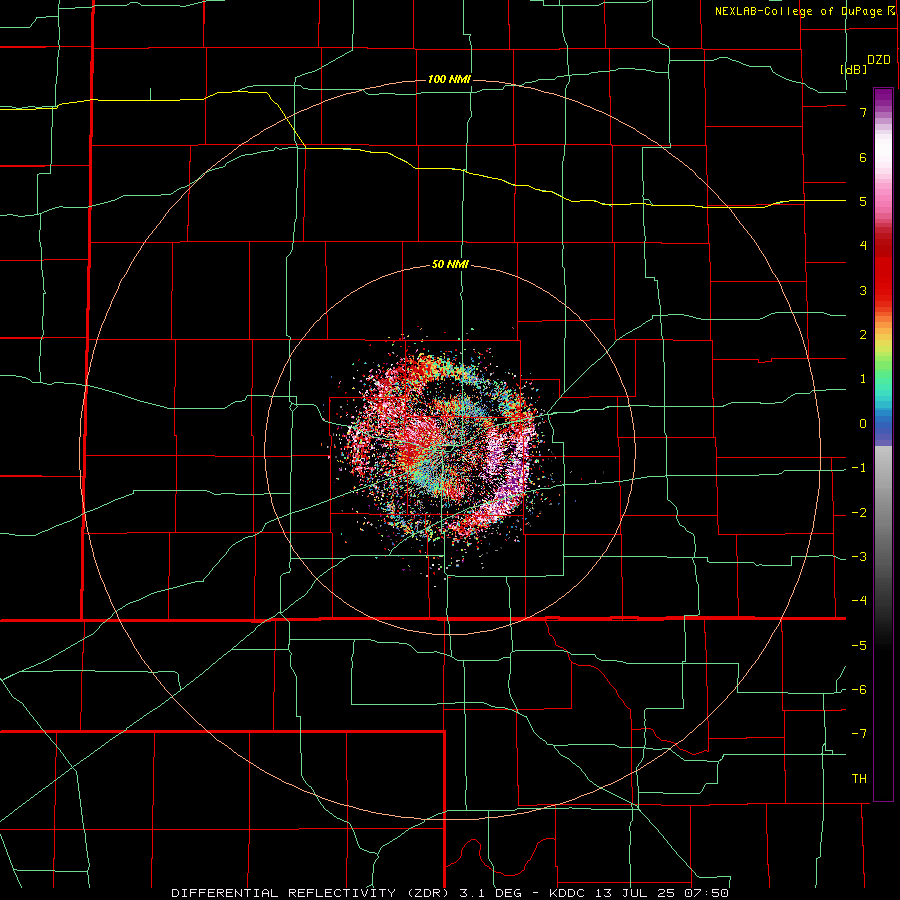Click legend value 7 on the color scale
The image size is (900, 900).
coord(863,112)
